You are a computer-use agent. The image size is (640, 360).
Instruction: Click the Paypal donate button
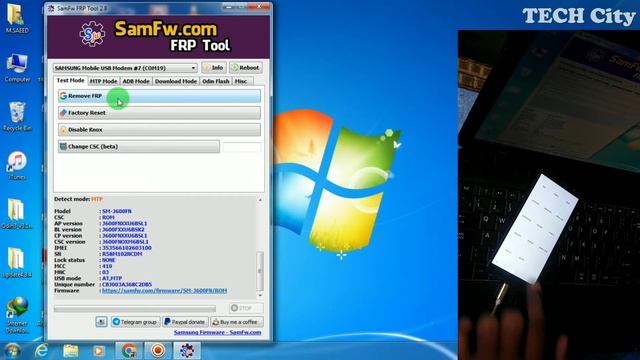(x=185, y=322)
